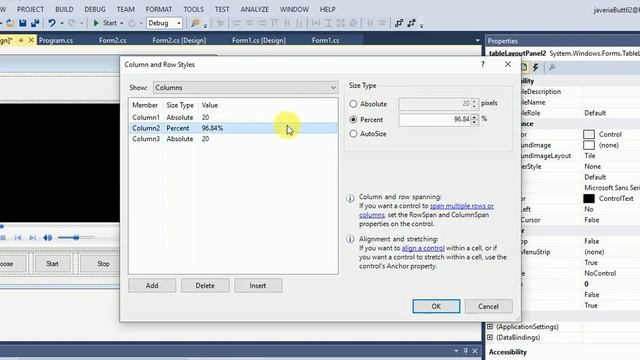Click the volume slider on media player

pyautogui.click(x=76, y=238)
